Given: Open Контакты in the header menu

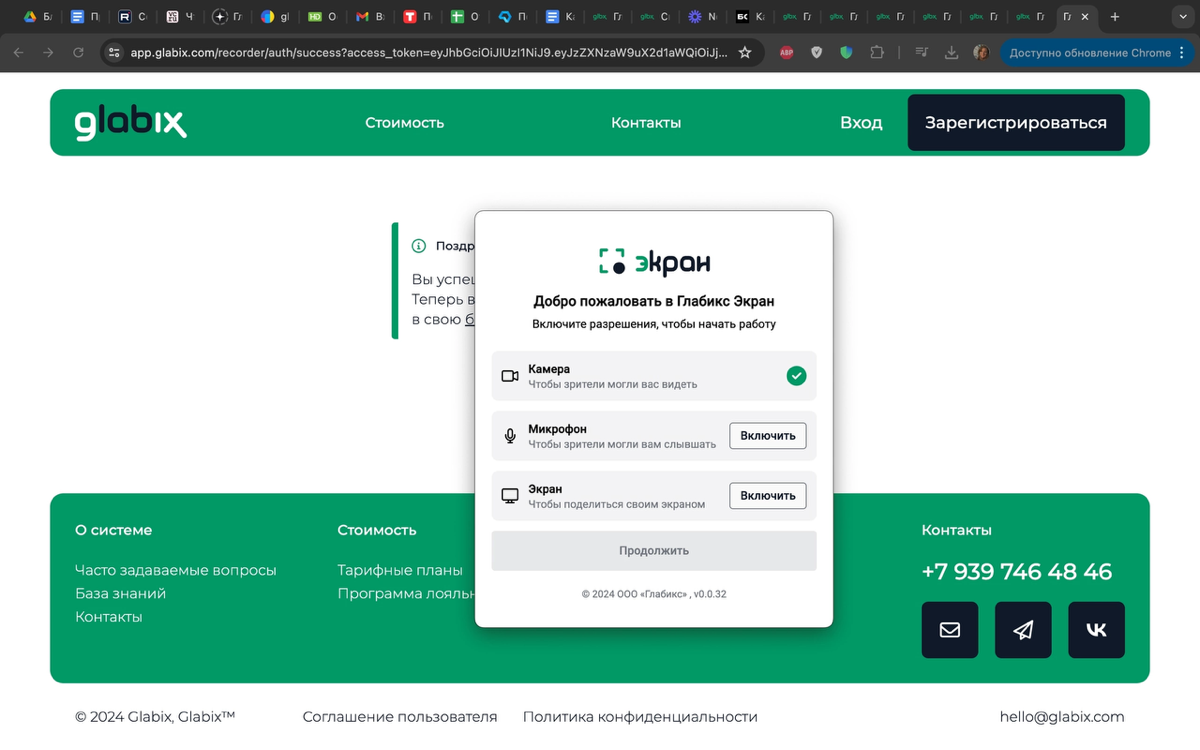Looking at the screenshot, I should tap(646, 123).
